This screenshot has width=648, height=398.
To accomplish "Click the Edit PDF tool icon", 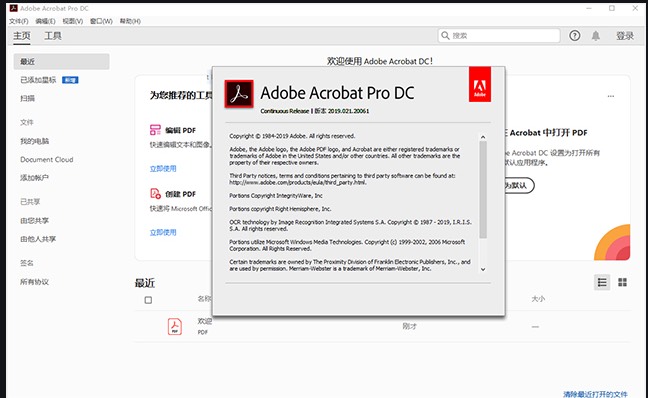I will 155,130.
